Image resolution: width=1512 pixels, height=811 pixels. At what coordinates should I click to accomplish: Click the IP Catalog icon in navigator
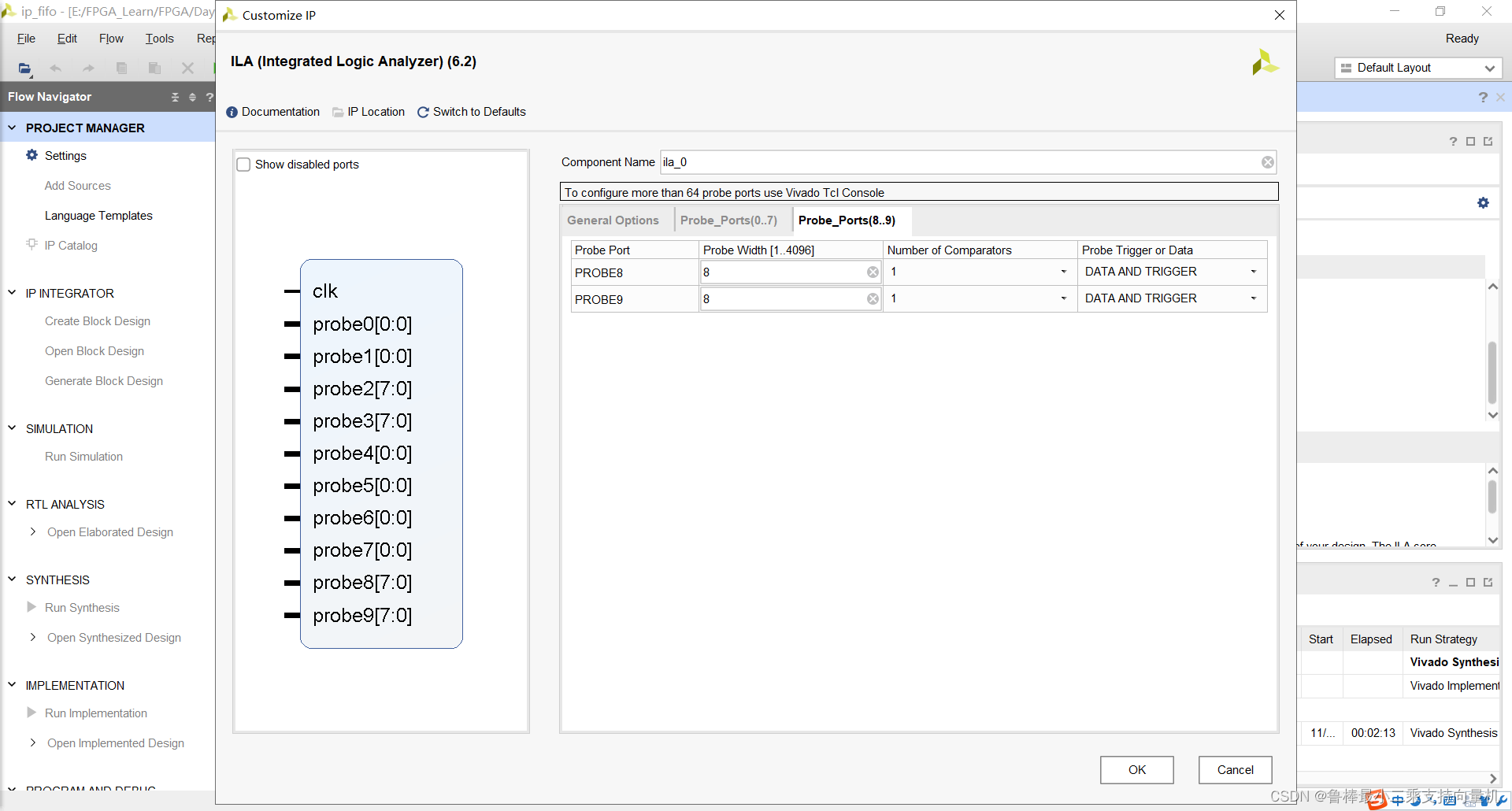click(x=32, y=244)
